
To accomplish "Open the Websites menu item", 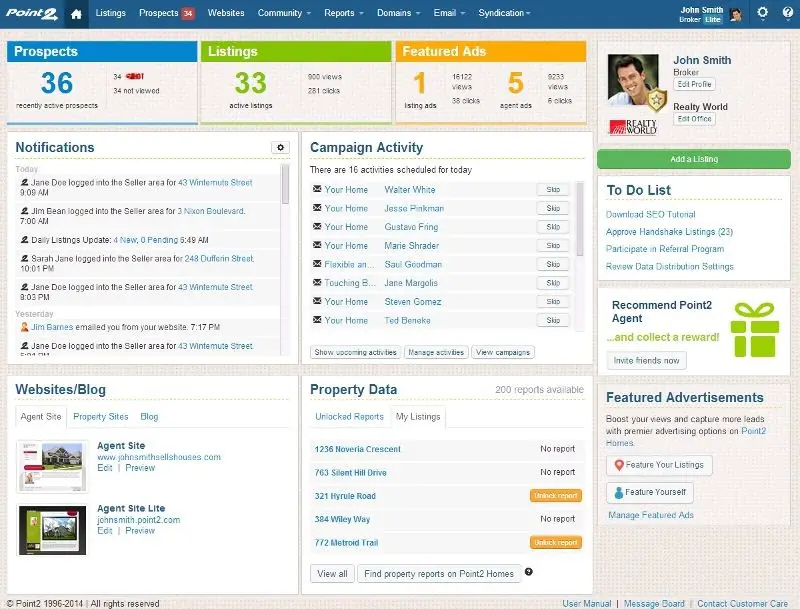I will point(226,13).
